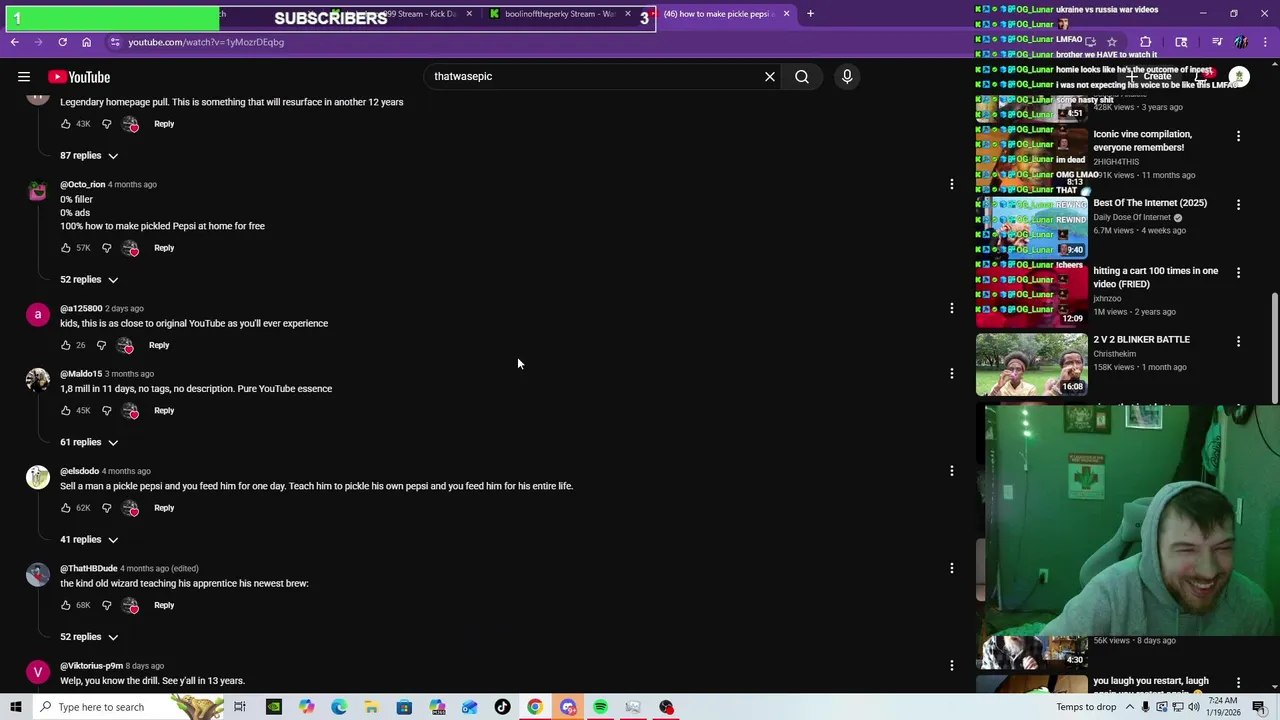1280x720 pixels.
Task: Open action menu for @a125800 comment
Action: coord(952,308)
